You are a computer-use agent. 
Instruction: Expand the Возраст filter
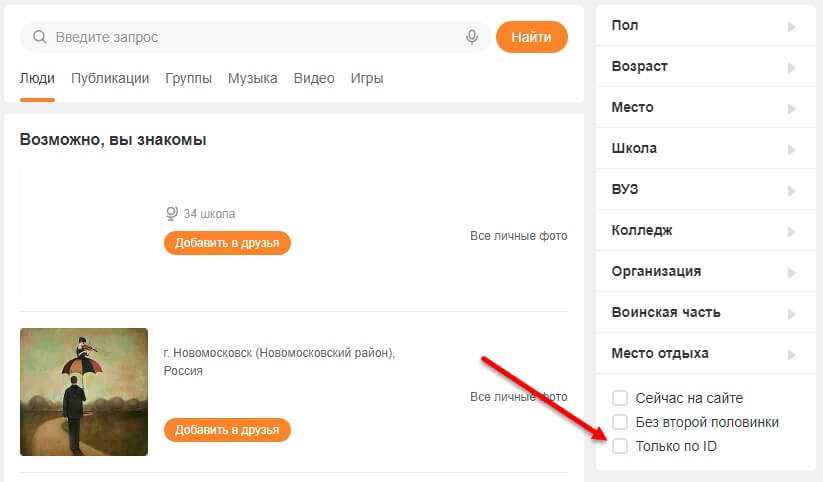791,67
